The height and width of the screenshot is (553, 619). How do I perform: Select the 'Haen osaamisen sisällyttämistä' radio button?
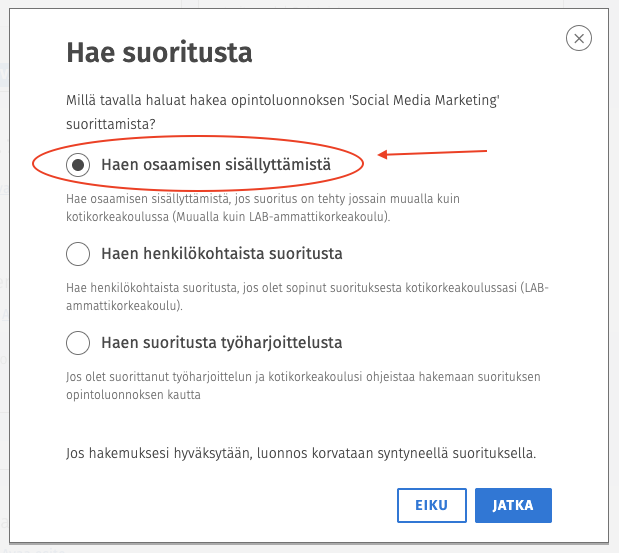(78, 165)
